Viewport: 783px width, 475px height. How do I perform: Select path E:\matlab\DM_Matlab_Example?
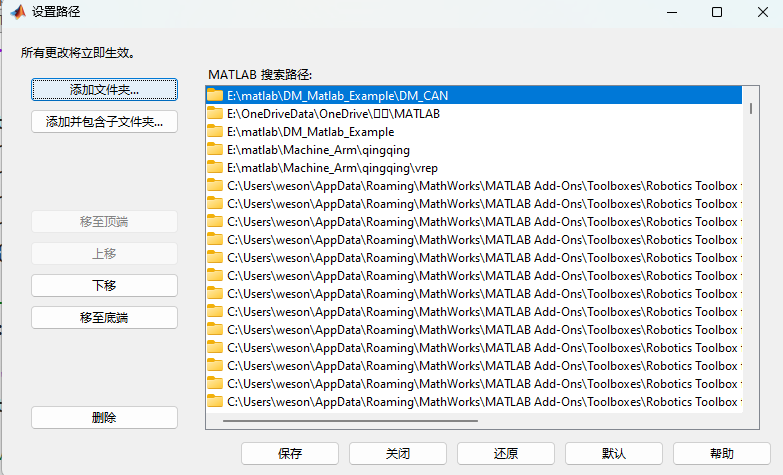(474, 132)
